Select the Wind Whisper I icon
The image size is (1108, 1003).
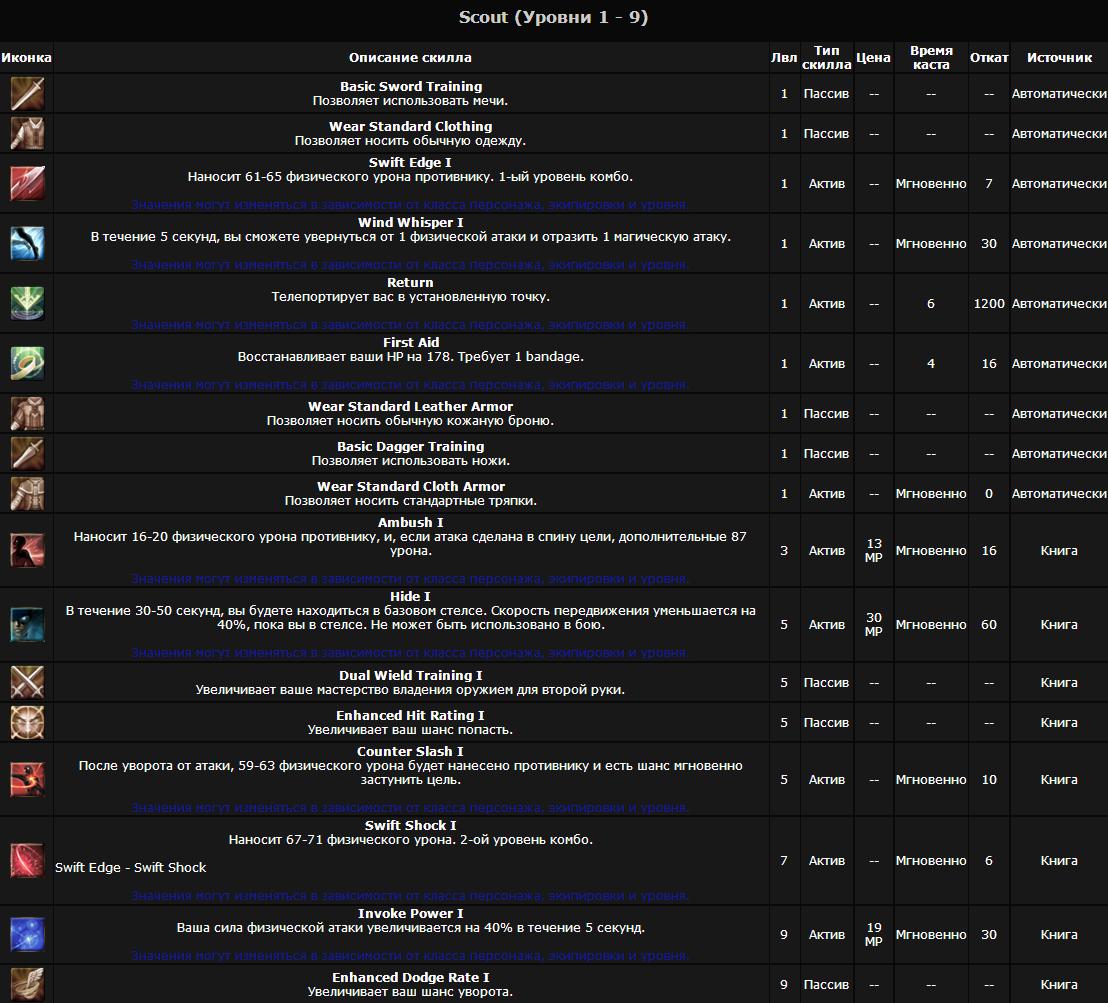[27, 243]
